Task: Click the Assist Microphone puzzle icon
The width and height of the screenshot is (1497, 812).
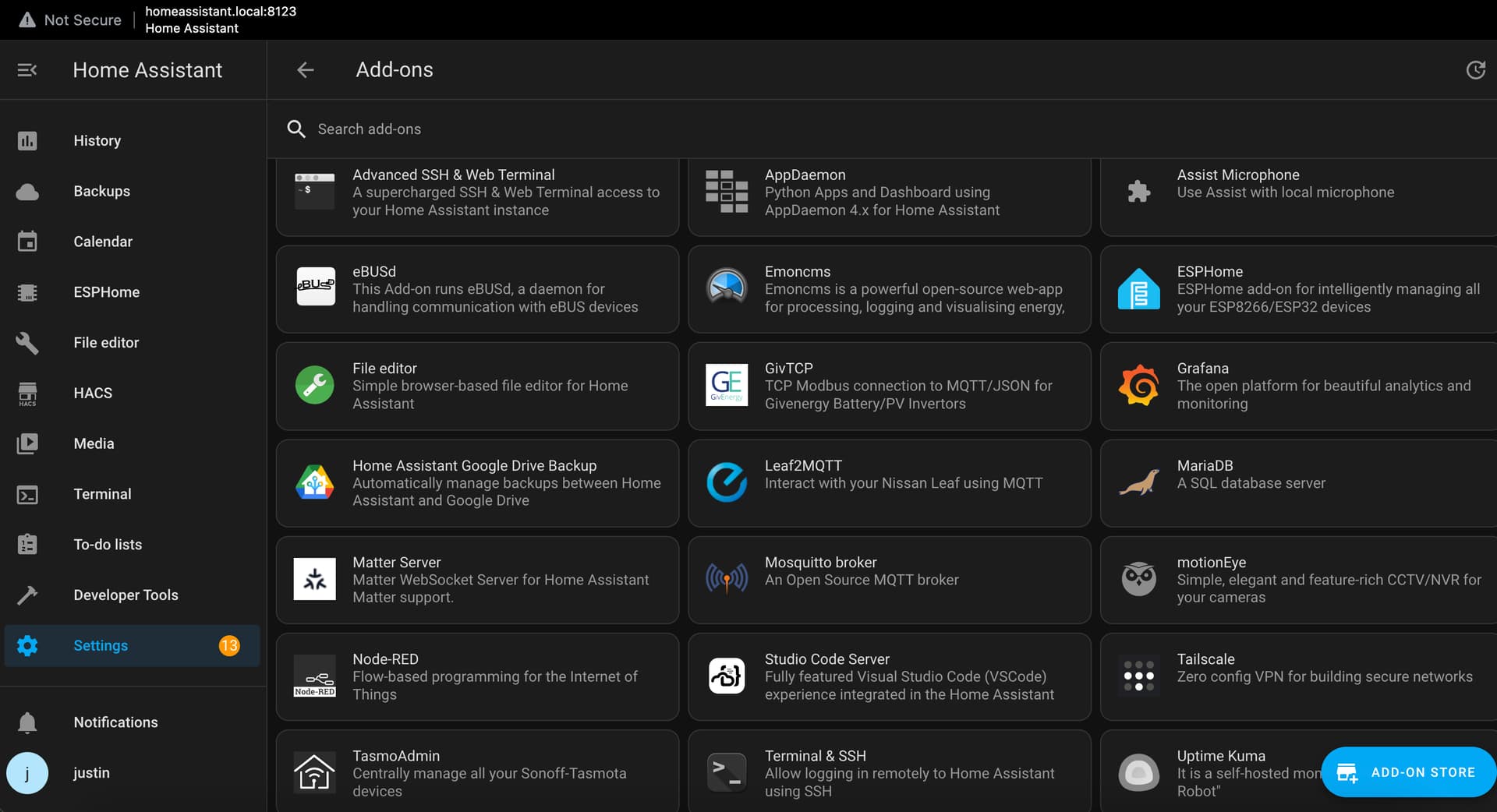Action: pyautogui.click(x=1138, y=191)
